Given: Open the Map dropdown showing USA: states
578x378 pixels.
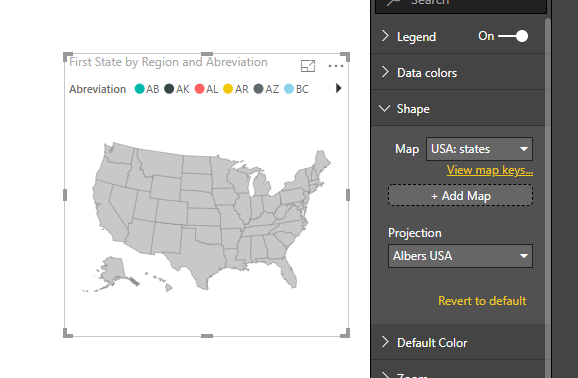Looking at the screenshot, I should pos(479,149).
